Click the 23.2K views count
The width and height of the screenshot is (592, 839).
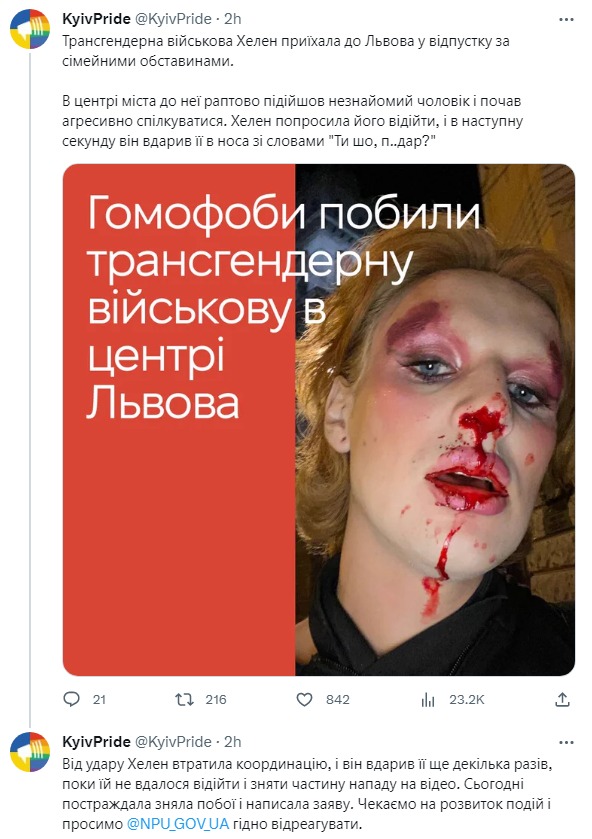point(467,699)
